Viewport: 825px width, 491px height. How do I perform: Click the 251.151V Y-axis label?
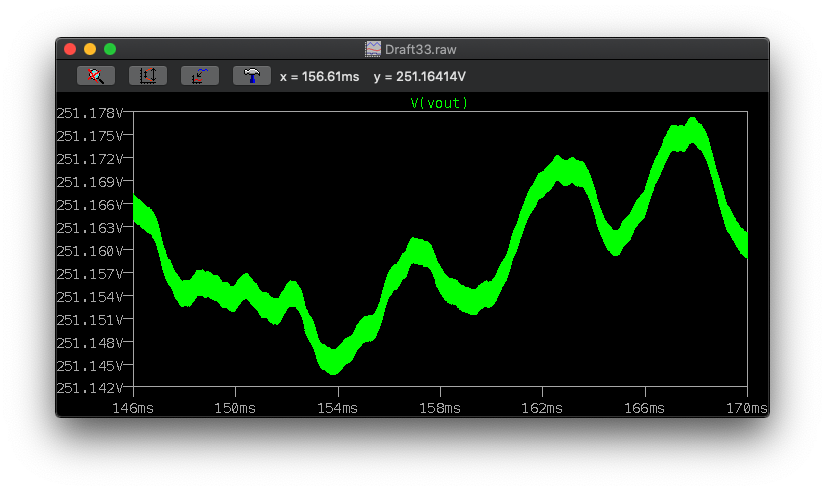click(x=90, y=320)
